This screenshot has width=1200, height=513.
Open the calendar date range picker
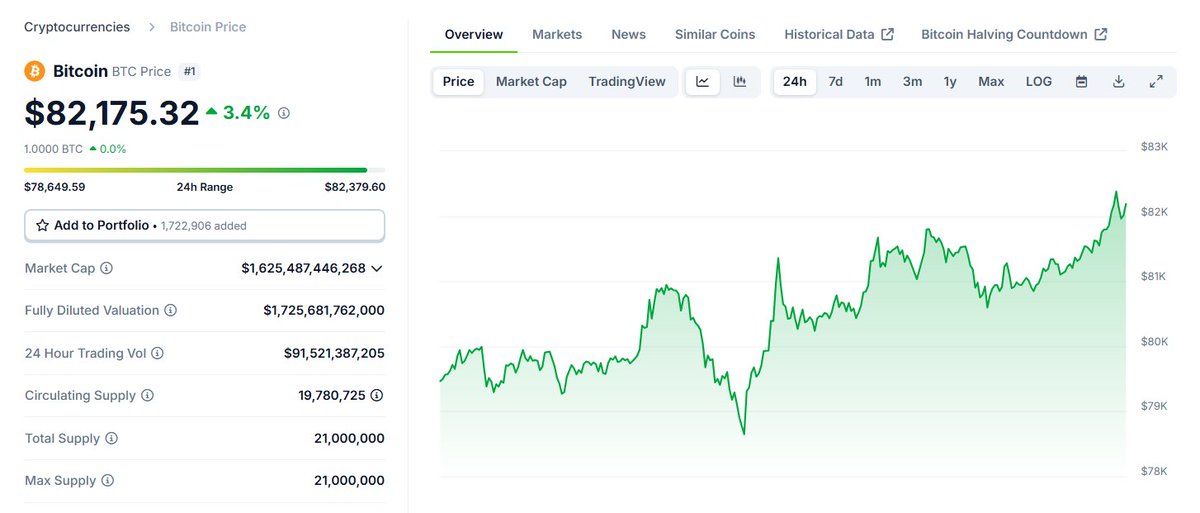click(x=1081, y=82)
